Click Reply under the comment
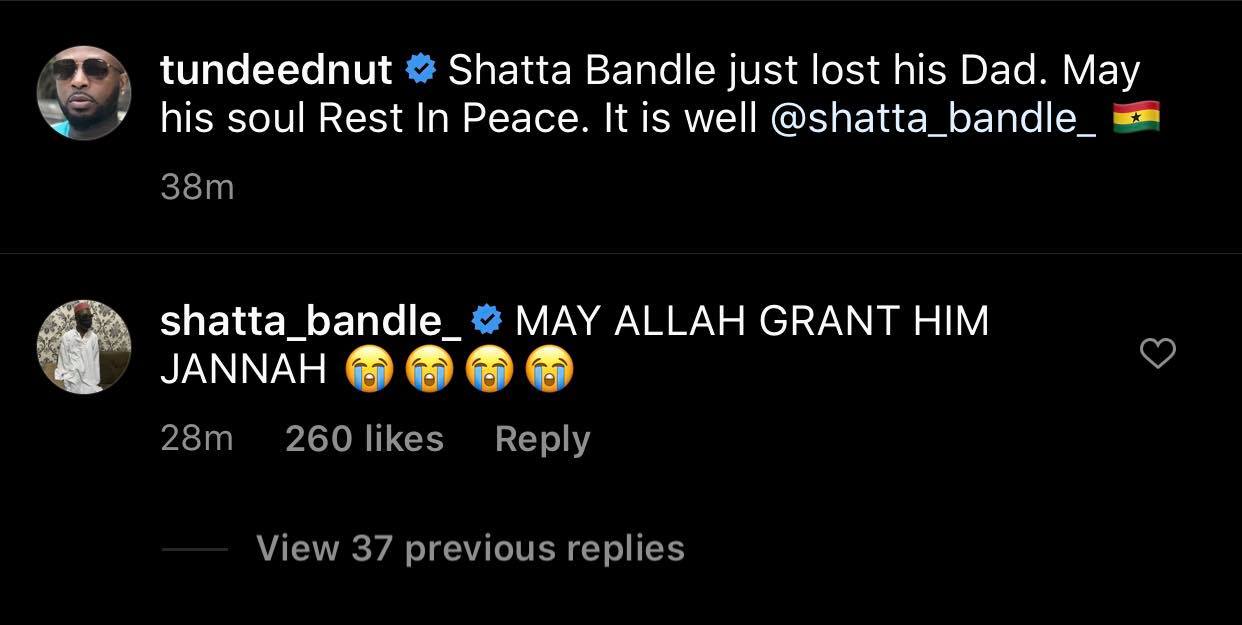The height and width of the screenshot is (625, 1242). click(x=542, y=437)
